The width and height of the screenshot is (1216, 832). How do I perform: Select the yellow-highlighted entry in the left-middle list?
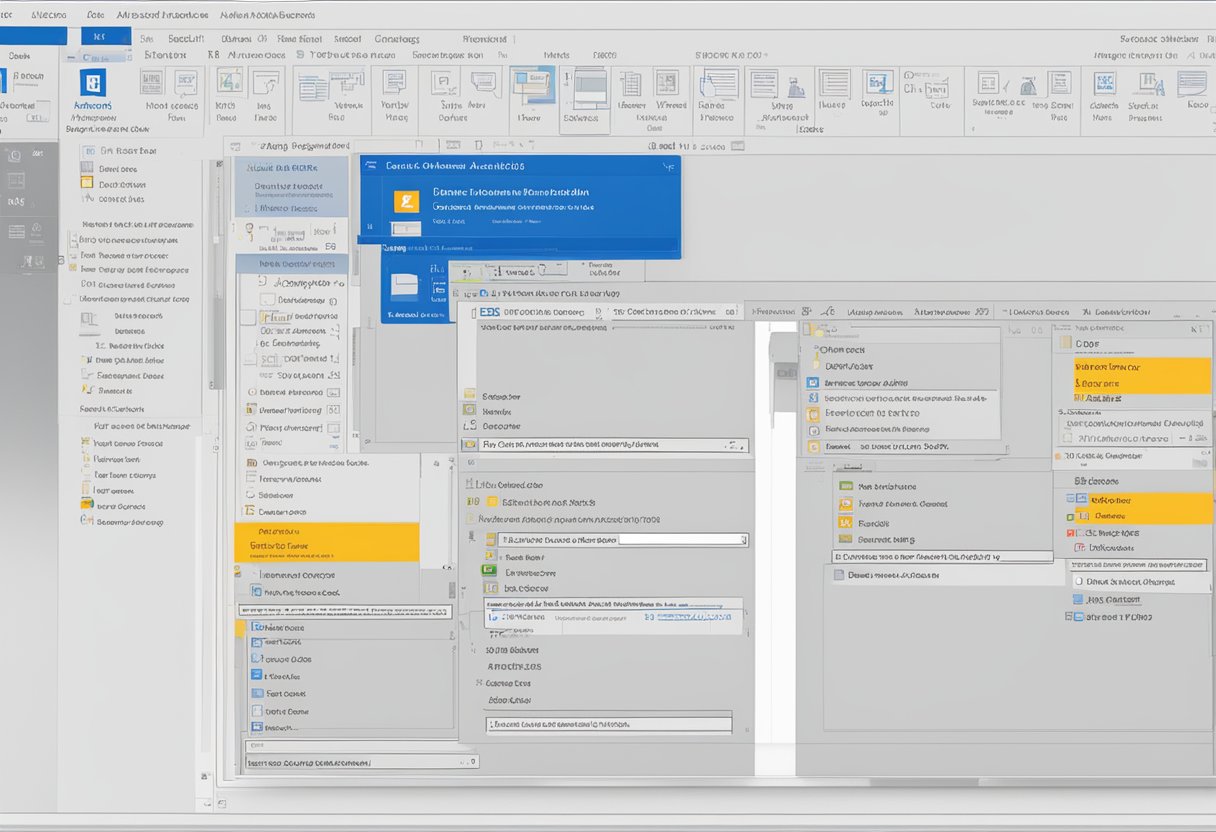tap(326, 541)
